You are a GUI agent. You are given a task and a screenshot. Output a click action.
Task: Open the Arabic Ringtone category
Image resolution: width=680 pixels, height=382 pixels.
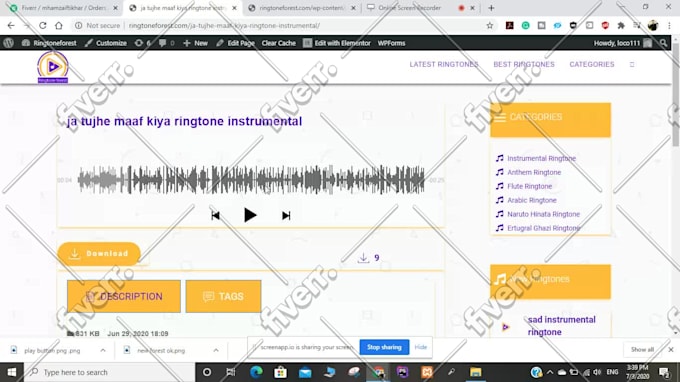tap(532, 200)
